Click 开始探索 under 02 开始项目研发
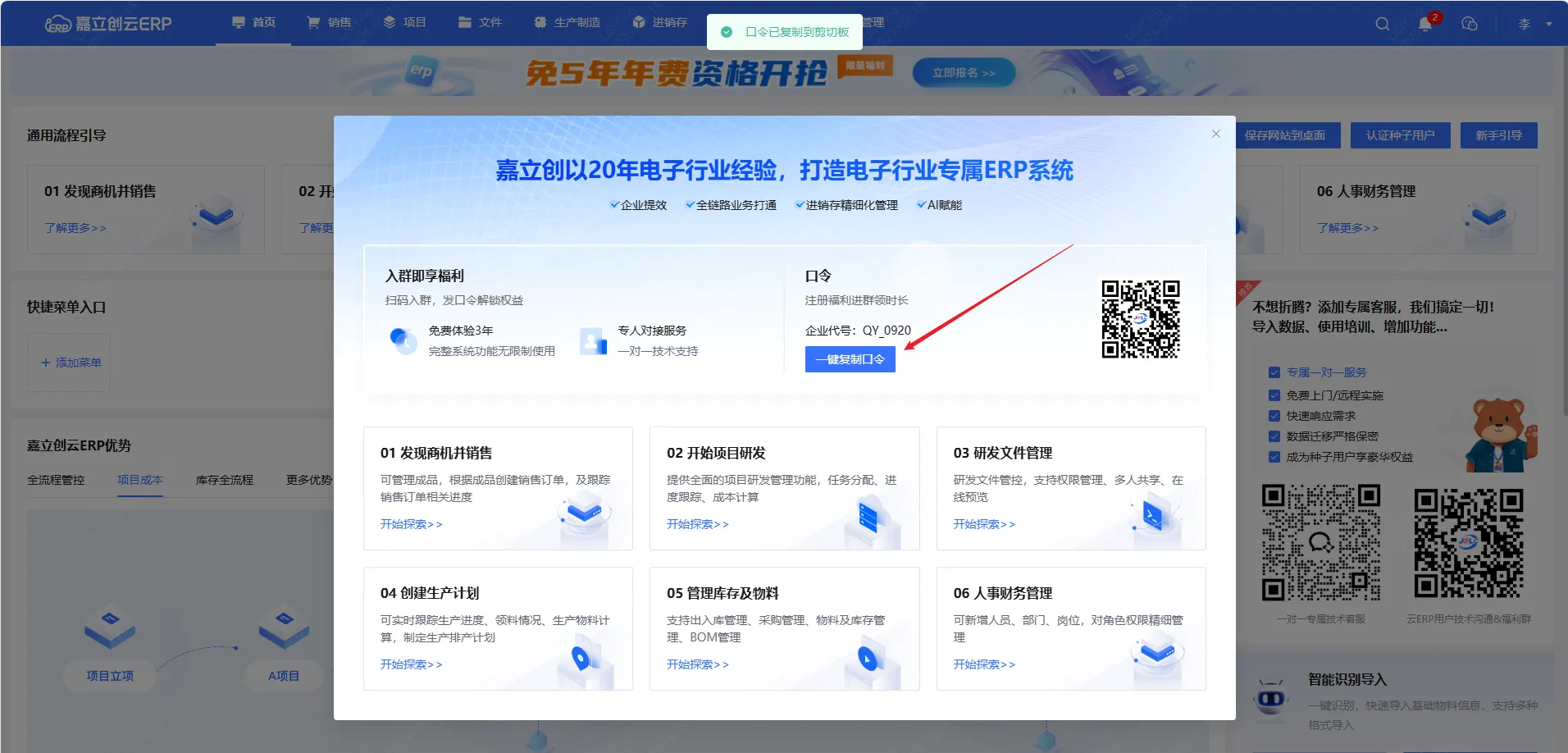Screen dimensions: 1568x753 point(697,524)
